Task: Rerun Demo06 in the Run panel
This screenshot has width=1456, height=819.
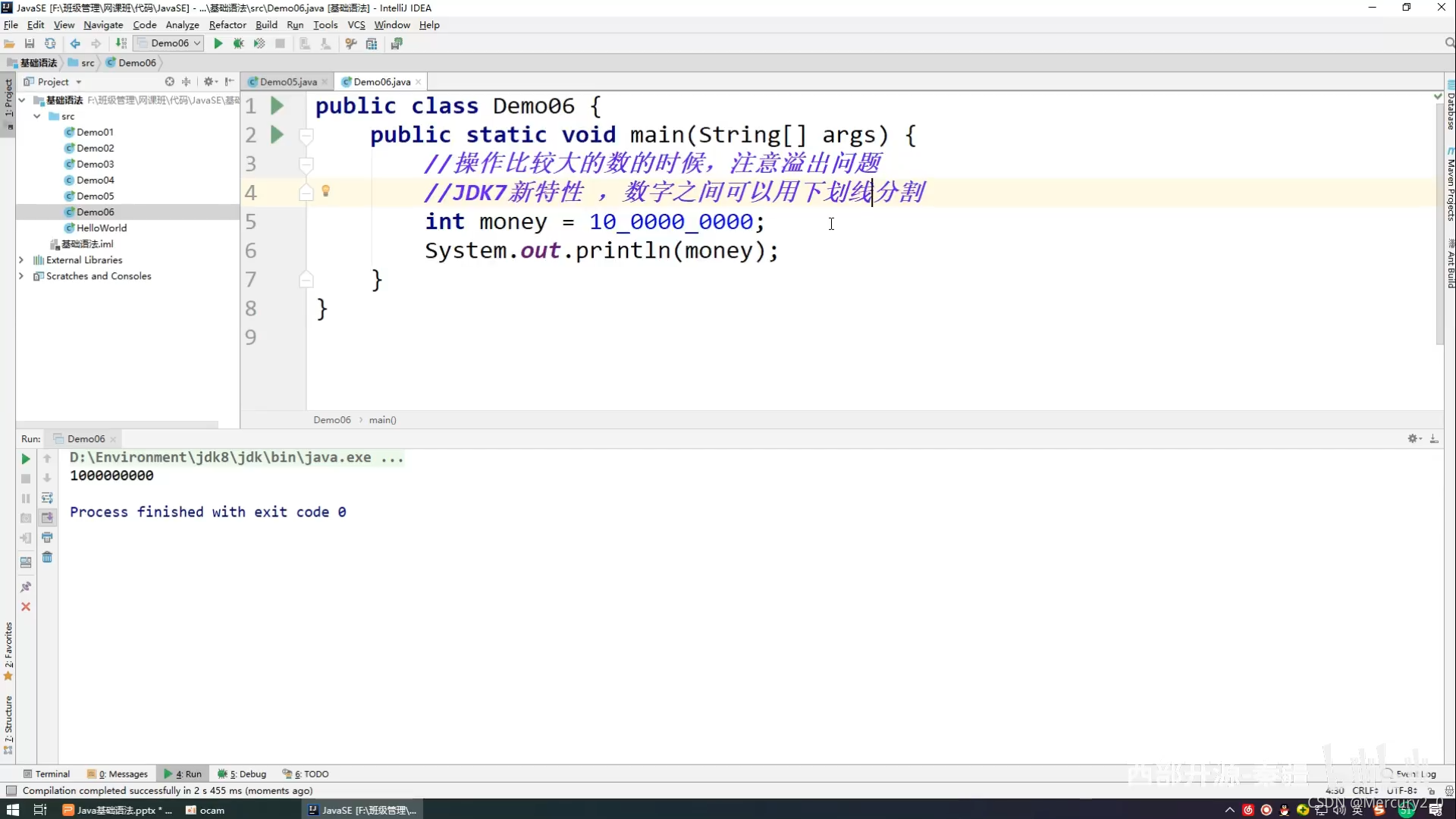Action: tap(26, 459)
